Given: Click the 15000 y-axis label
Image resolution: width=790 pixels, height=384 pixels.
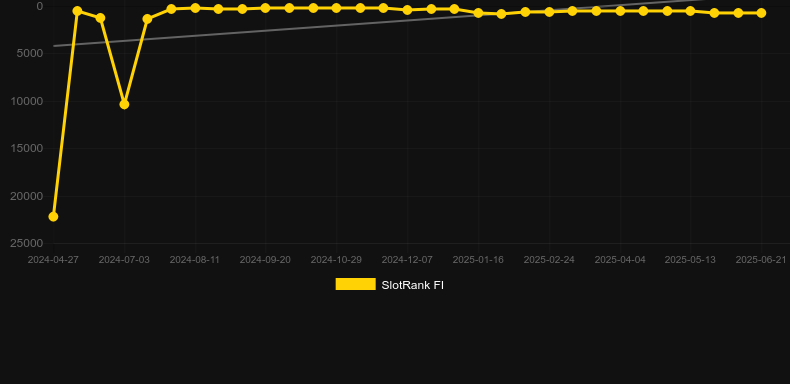Looking at the screenshot, I should (27, 148).
